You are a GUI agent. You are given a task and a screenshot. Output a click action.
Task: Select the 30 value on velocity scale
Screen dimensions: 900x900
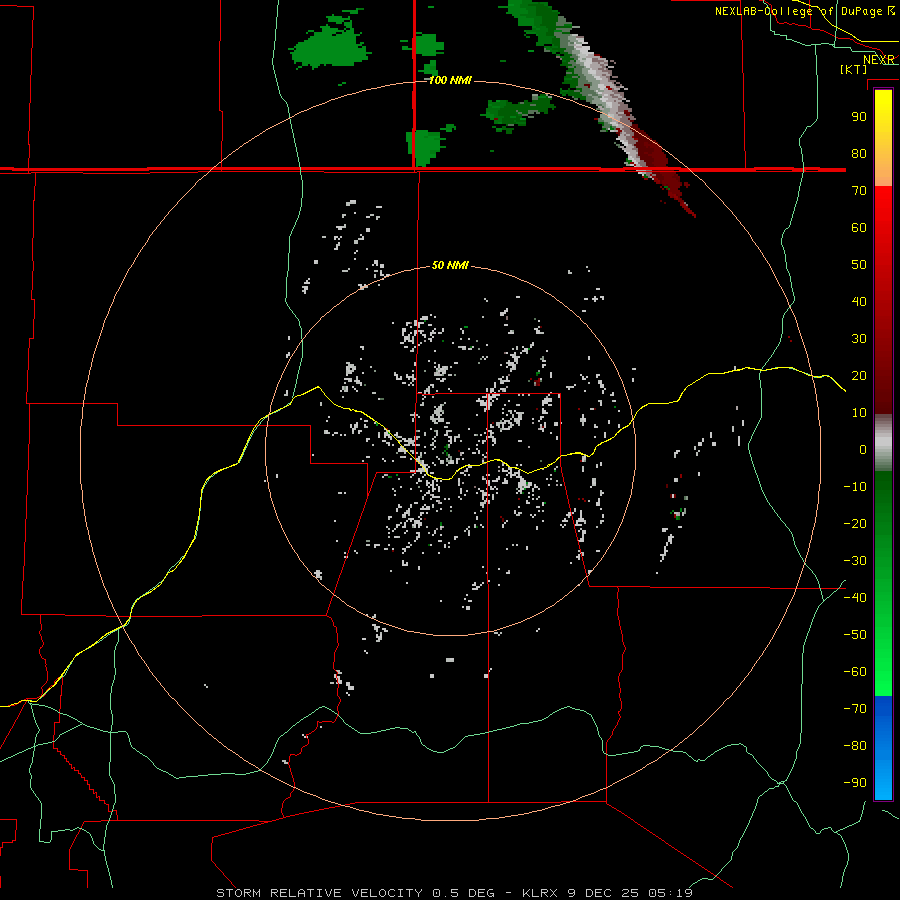tap(859, 339)
